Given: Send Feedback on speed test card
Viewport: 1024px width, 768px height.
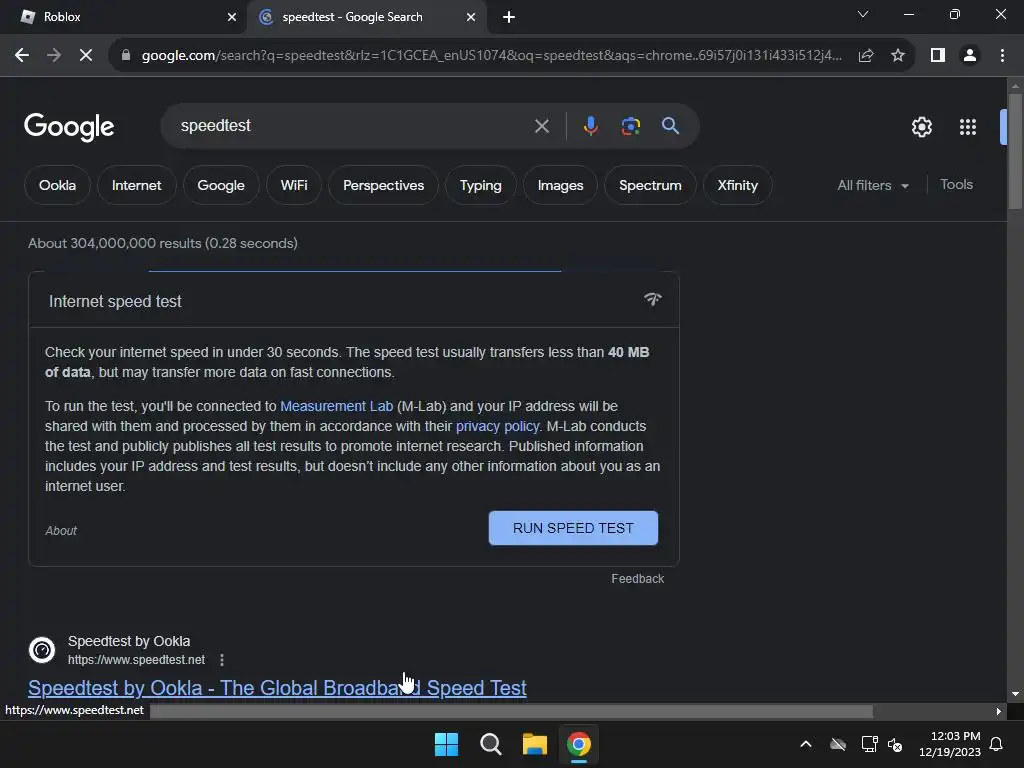Looking at the screenshot, I should (637, 579).
